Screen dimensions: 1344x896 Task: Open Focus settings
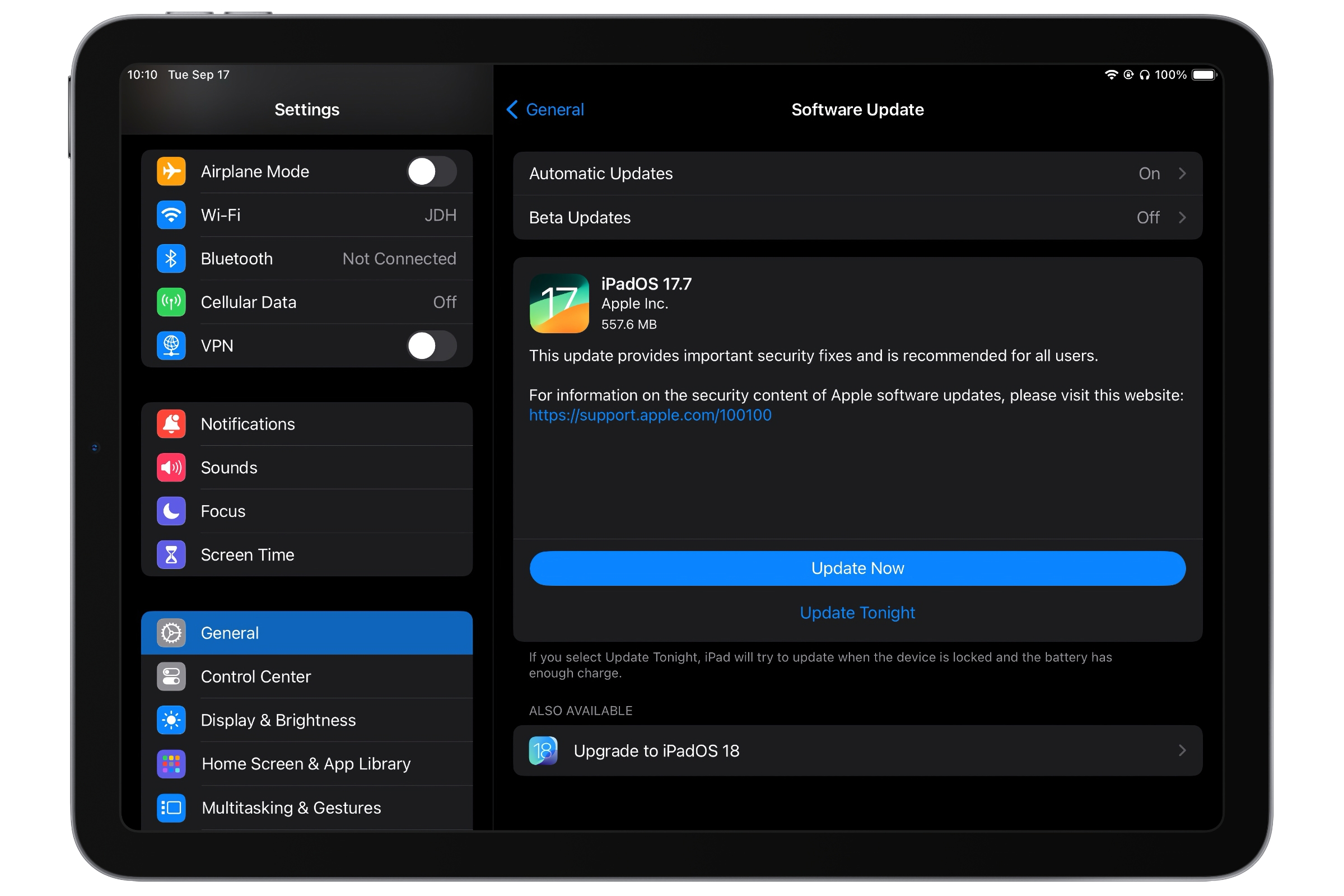pos(307,511)
